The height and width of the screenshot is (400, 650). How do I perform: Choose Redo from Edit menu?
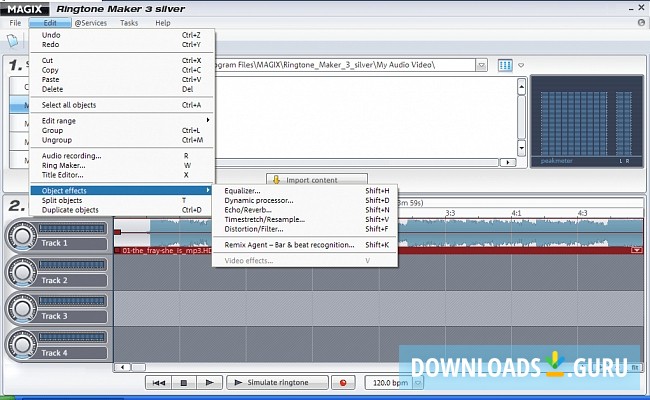tap(122, 44)
